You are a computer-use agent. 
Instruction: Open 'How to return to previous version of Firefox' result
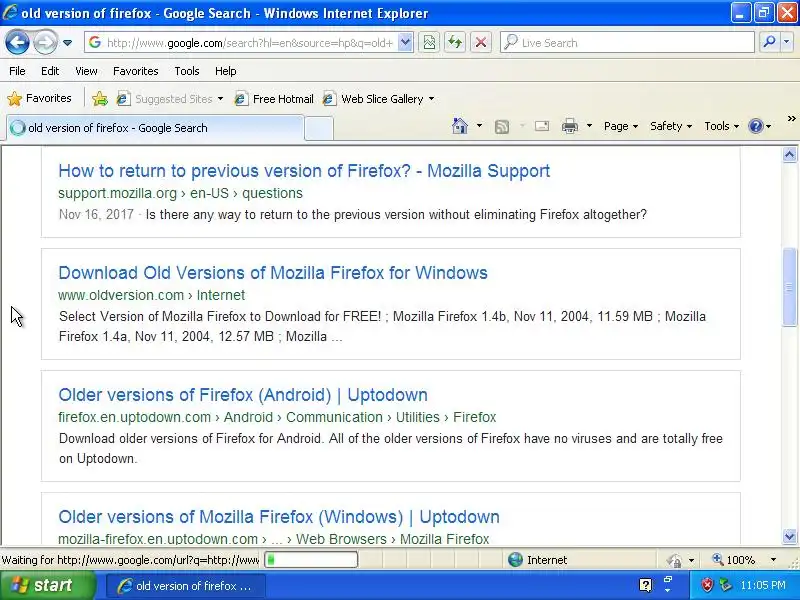(x=304, y=171)
